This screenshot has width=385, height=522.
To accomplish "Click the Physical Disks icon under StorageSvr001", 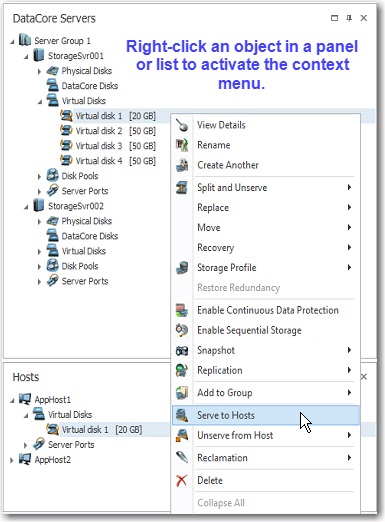I will coord(52,71).
